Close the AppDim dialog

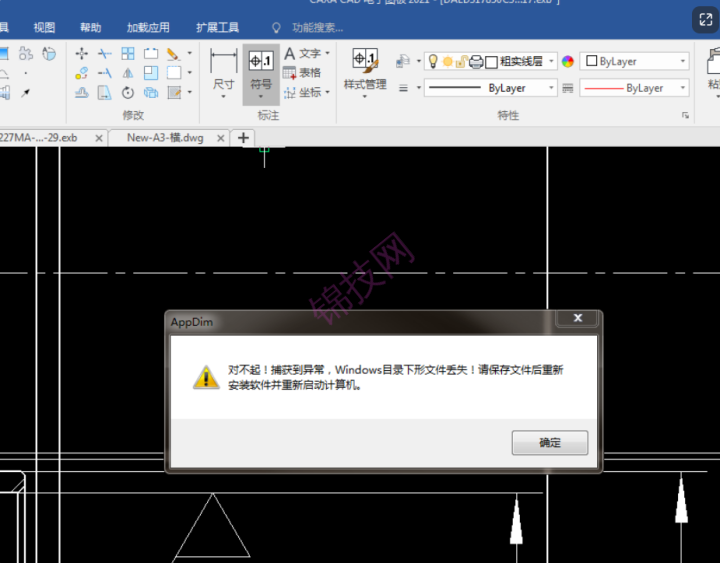coord(578,318)
